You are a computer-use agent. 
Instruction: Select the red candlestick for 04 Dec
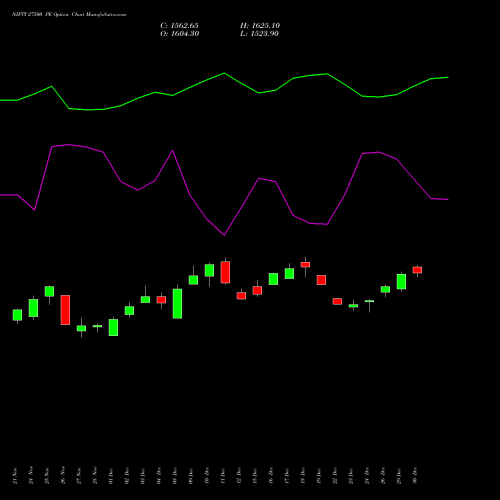pos(161,300)
